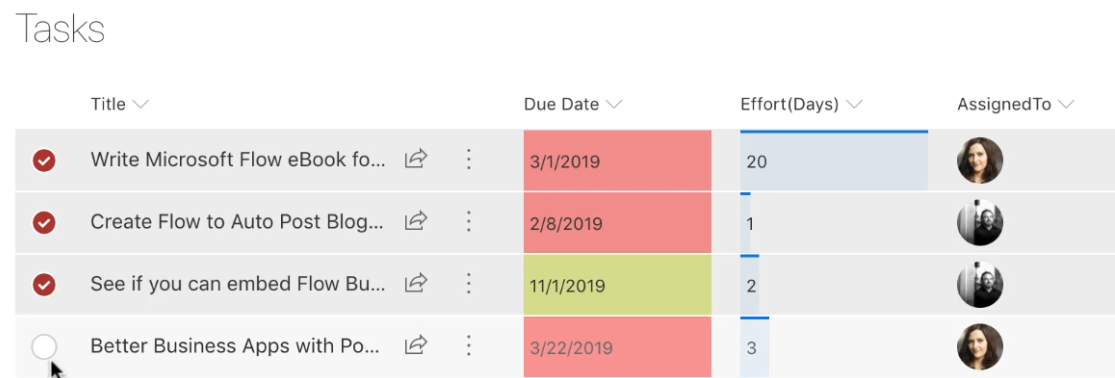Image resolution: width=1115 pixels, height=378 pixels.
Task: Select the Better Business Apps row checkbox
Action: pyautogui.click(x=44, y=347)
